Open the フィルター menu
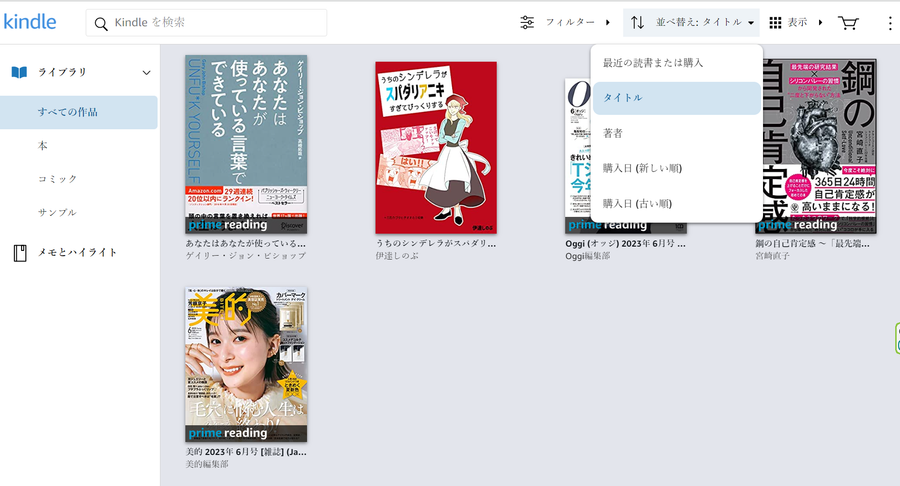Screen dimensions: 900x486 coord(577,22)
